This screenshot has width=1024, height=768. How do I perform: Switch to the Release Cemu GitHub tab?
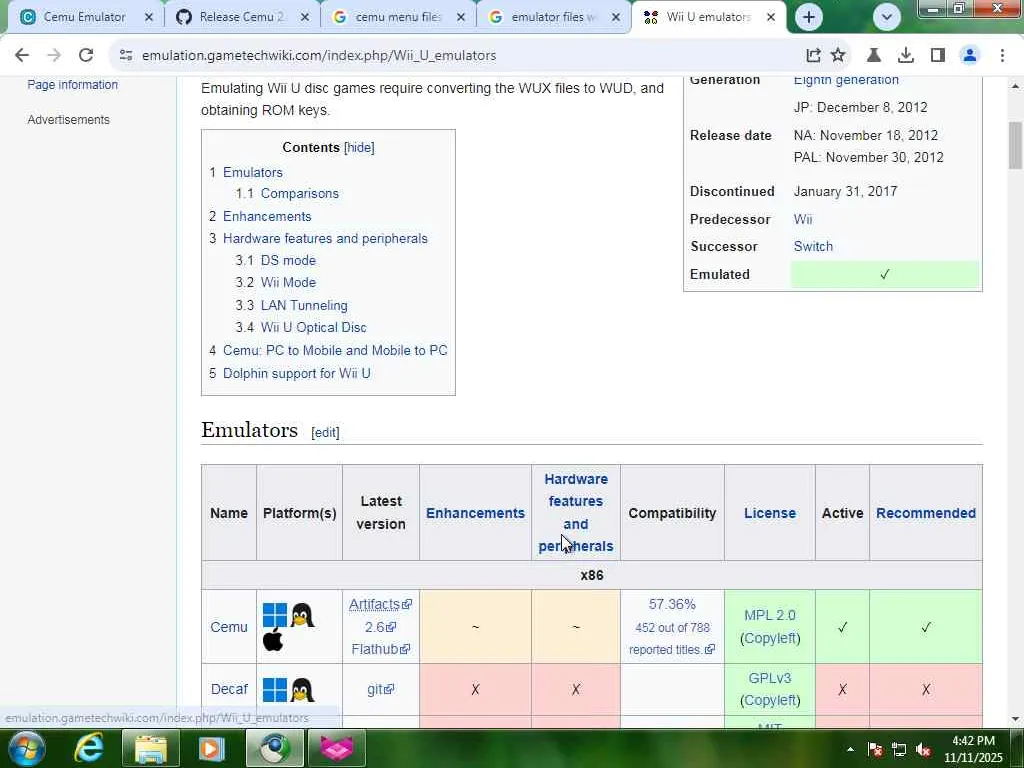(x=242, y=18)
